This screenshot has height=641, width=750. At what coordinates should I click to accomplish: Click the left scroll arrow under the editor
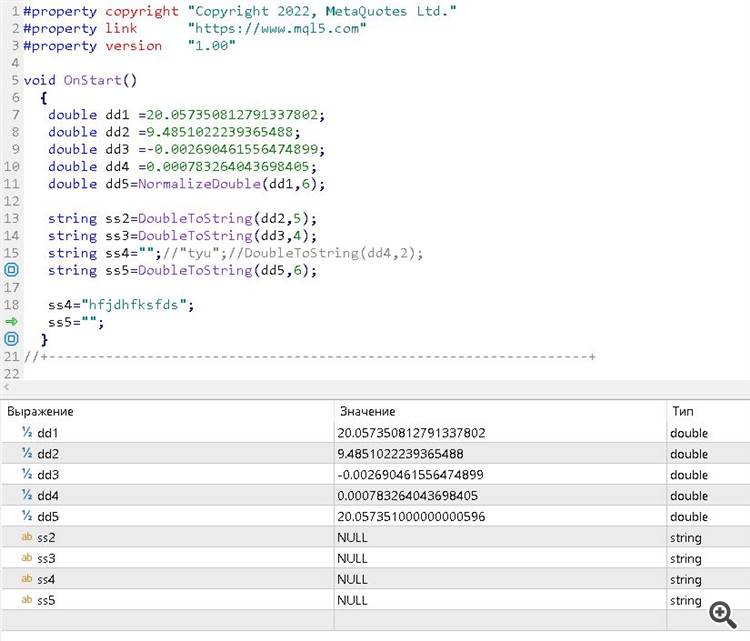tap(6, 387)
